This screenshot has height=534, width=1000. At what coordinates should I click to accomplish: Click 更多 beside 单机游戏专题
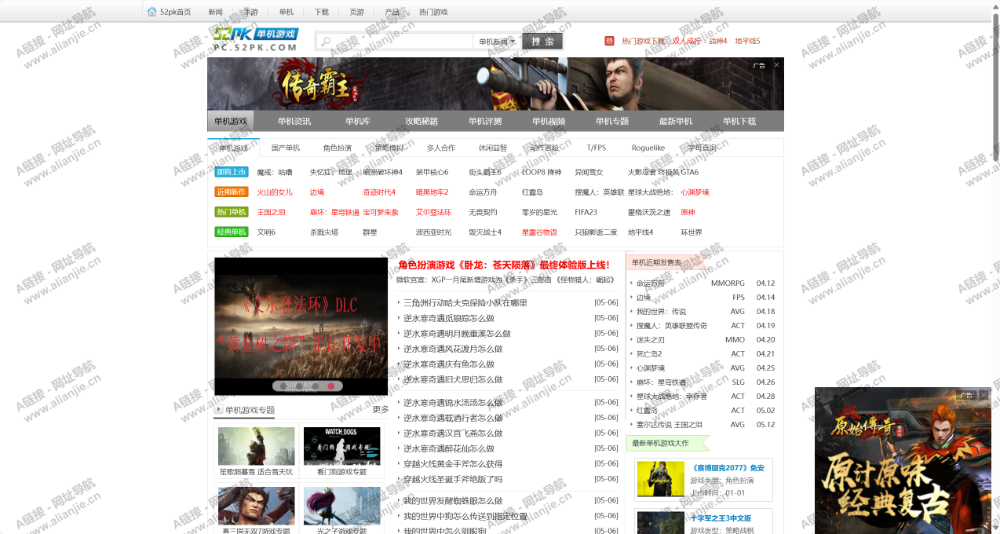coord(381,410)
